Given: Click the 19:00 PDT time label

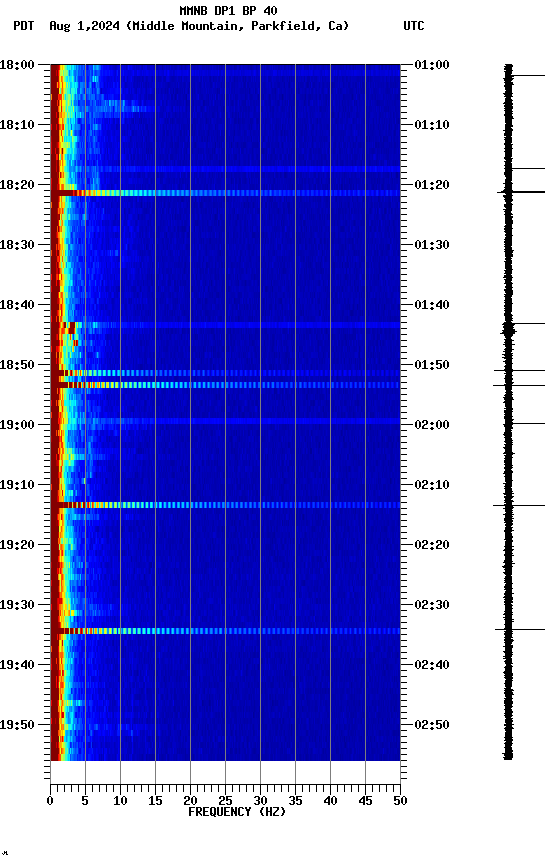Looking at the screenshot, I should click(x=17, y=425).
